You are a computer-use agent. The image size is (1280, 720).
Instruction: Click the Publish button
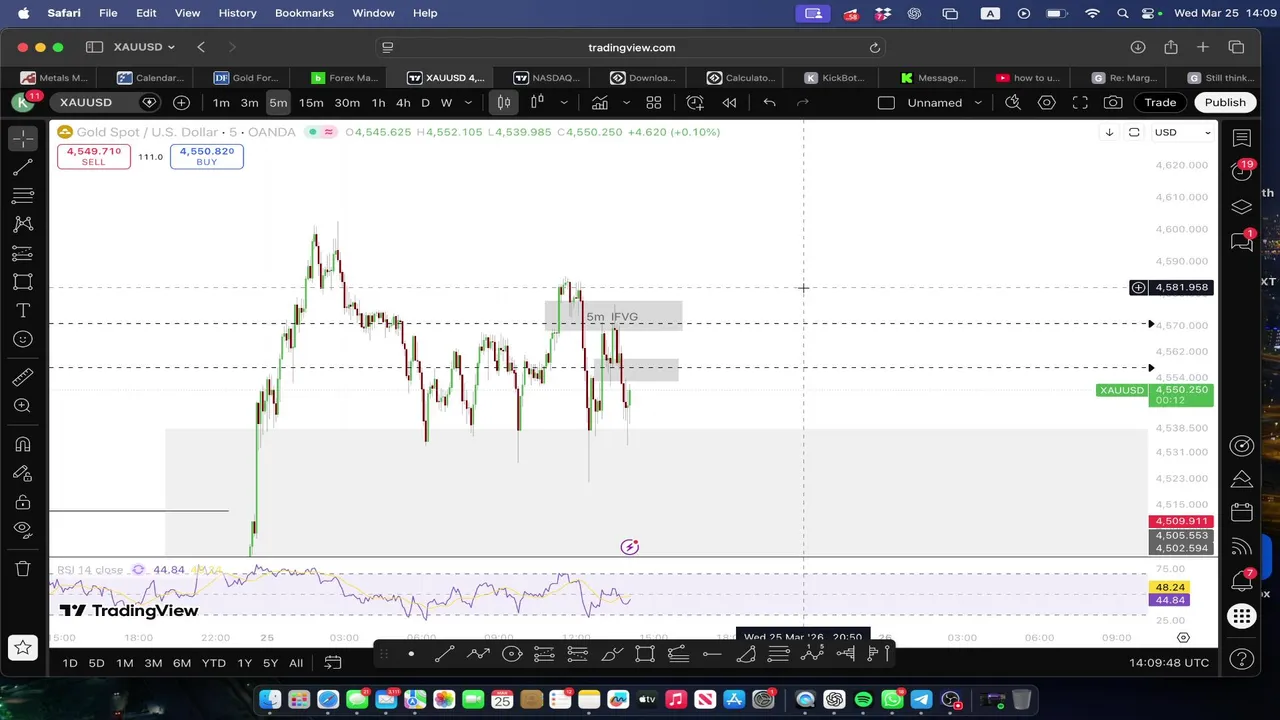coord(1225,102)
